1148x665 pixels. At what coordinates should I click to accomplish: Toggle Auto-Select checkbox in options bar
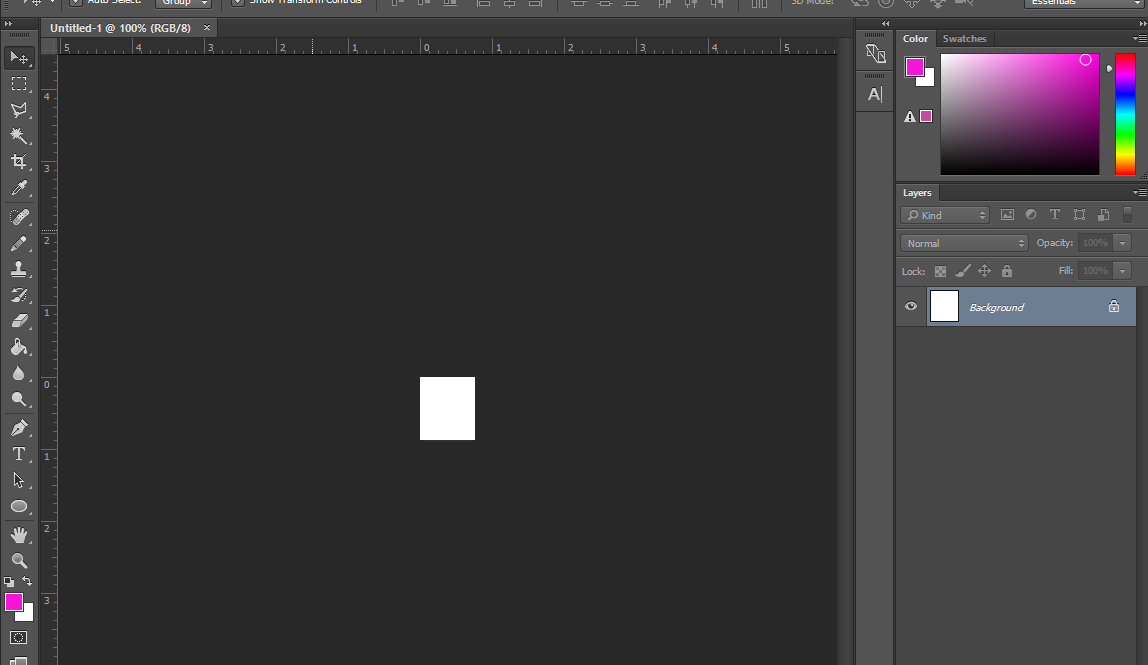point(76,1)
